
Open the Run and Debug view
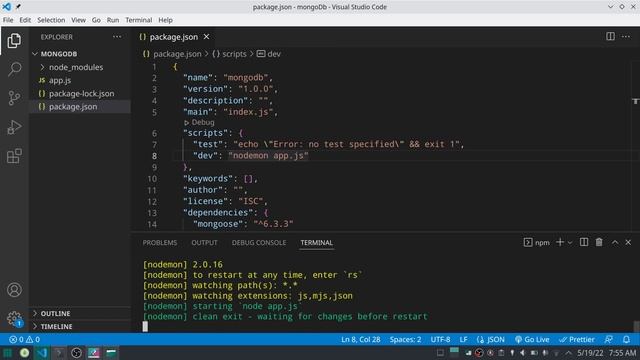(x=14, y=127)
